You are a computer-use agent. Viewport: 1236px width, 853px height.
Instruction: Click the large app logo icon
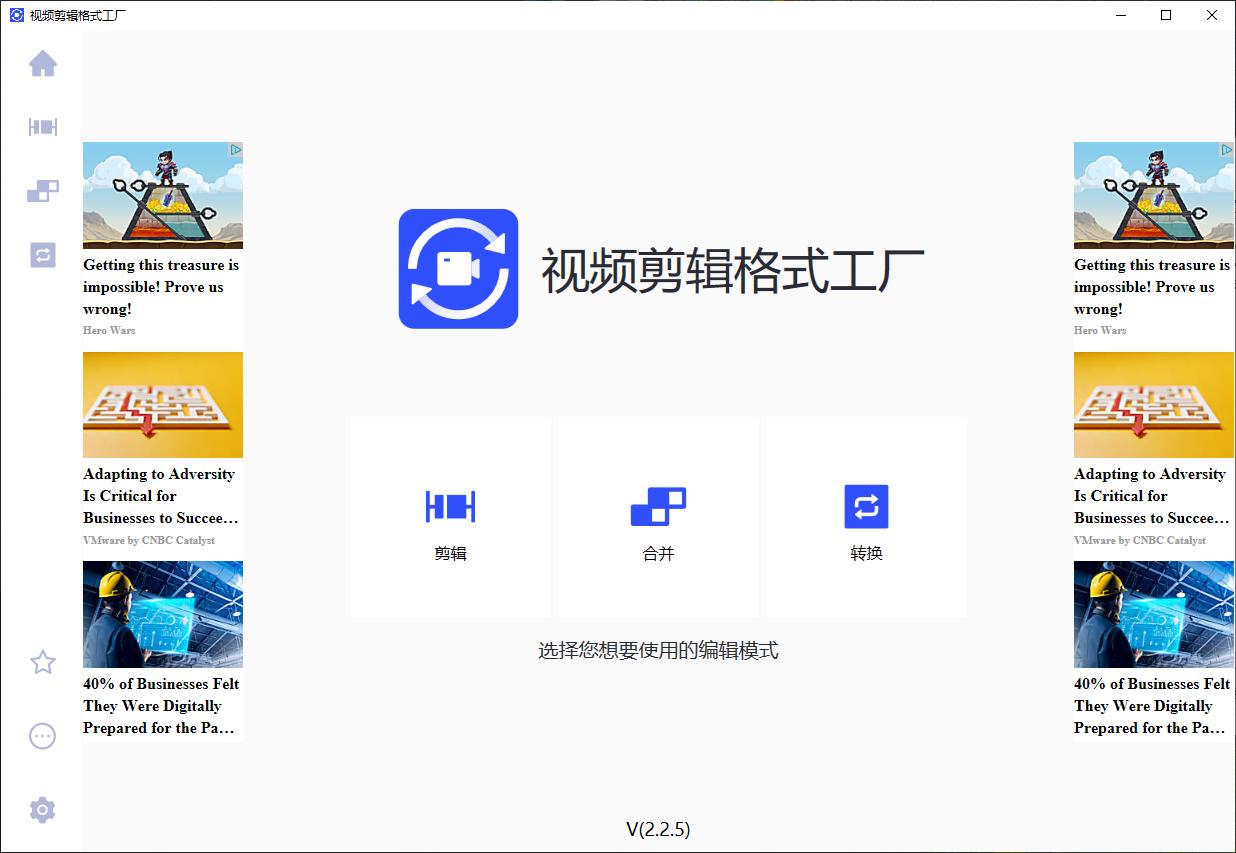click(x=458, y=269)
